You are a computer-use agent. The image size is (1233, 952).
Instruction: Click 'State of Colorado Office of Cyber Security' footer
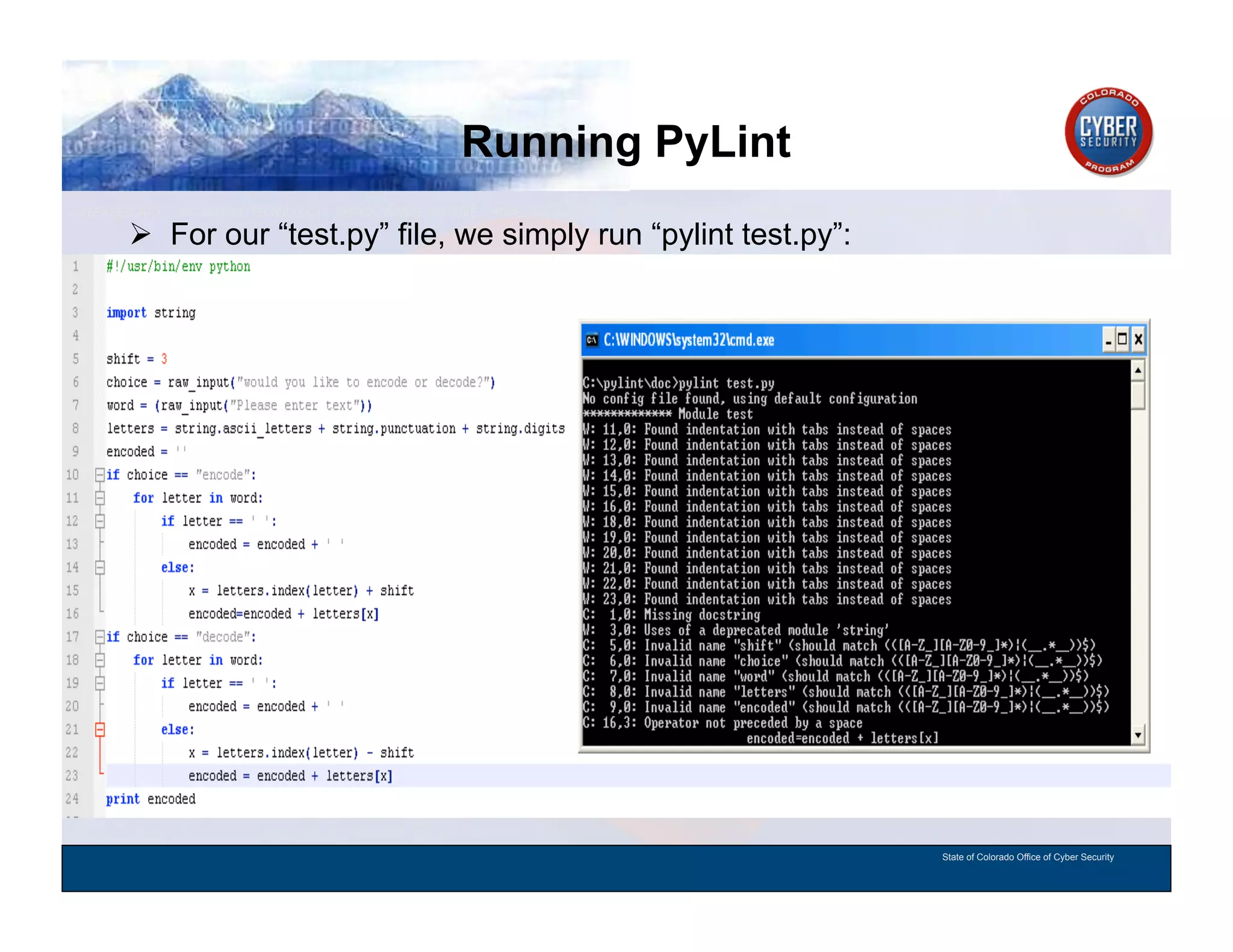(1028, 857)
